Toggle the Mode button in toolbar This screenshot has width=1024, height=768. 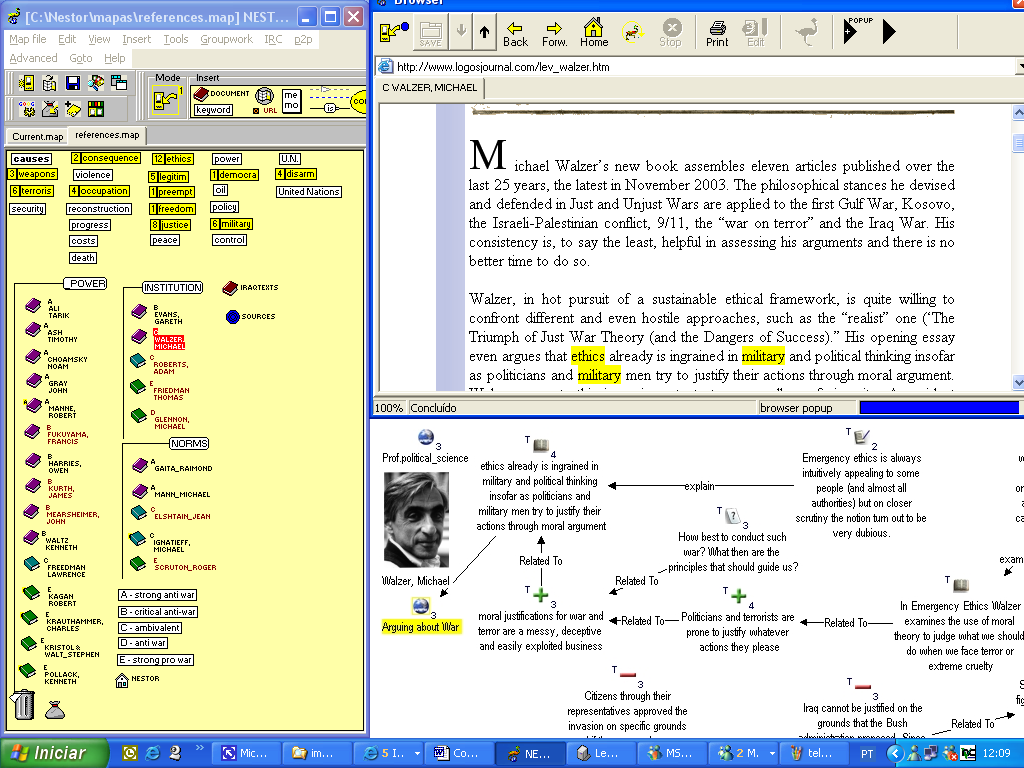pos(166,100)
